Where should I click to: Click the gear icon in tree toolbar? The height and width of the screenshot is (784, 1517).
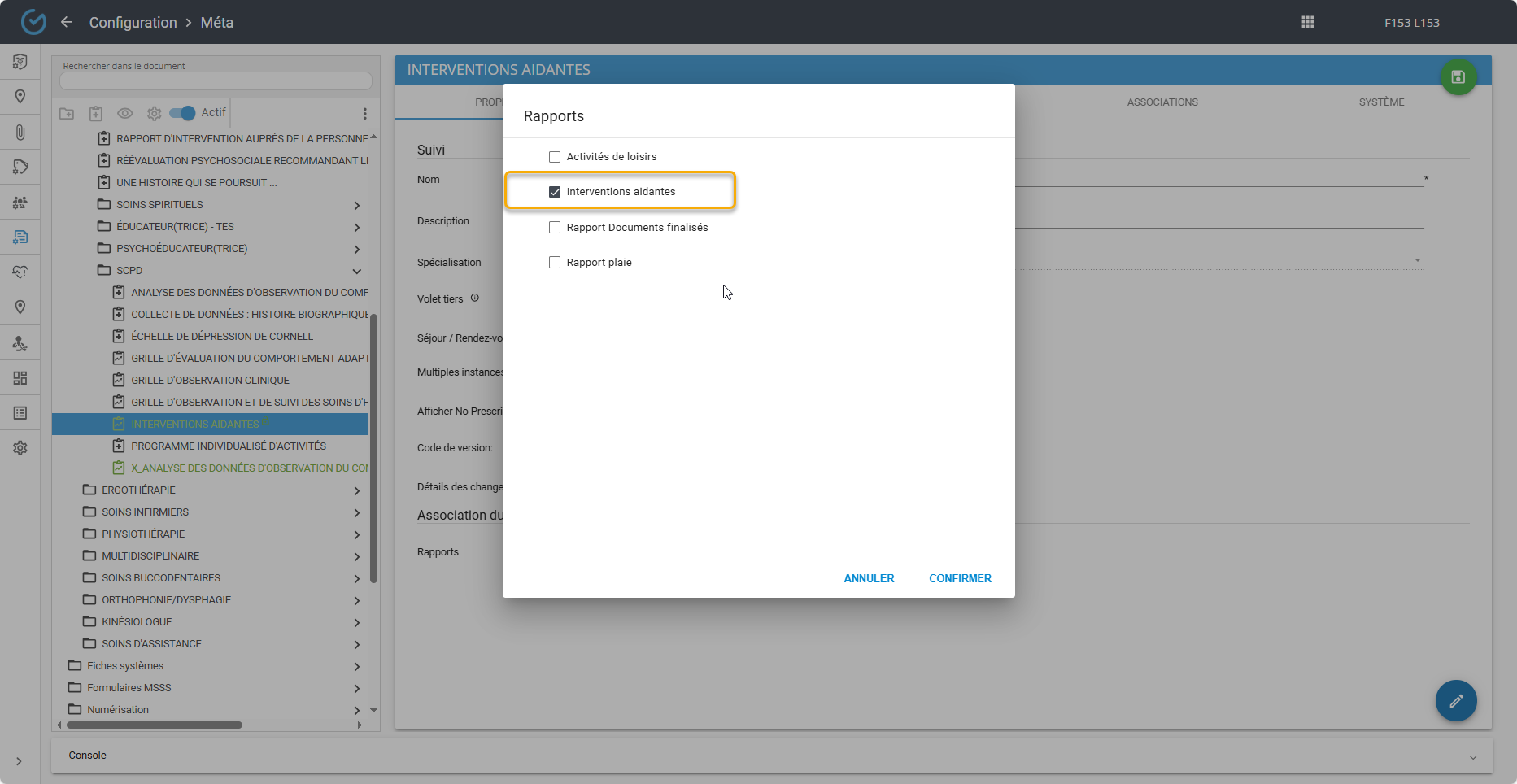(154, 113)
